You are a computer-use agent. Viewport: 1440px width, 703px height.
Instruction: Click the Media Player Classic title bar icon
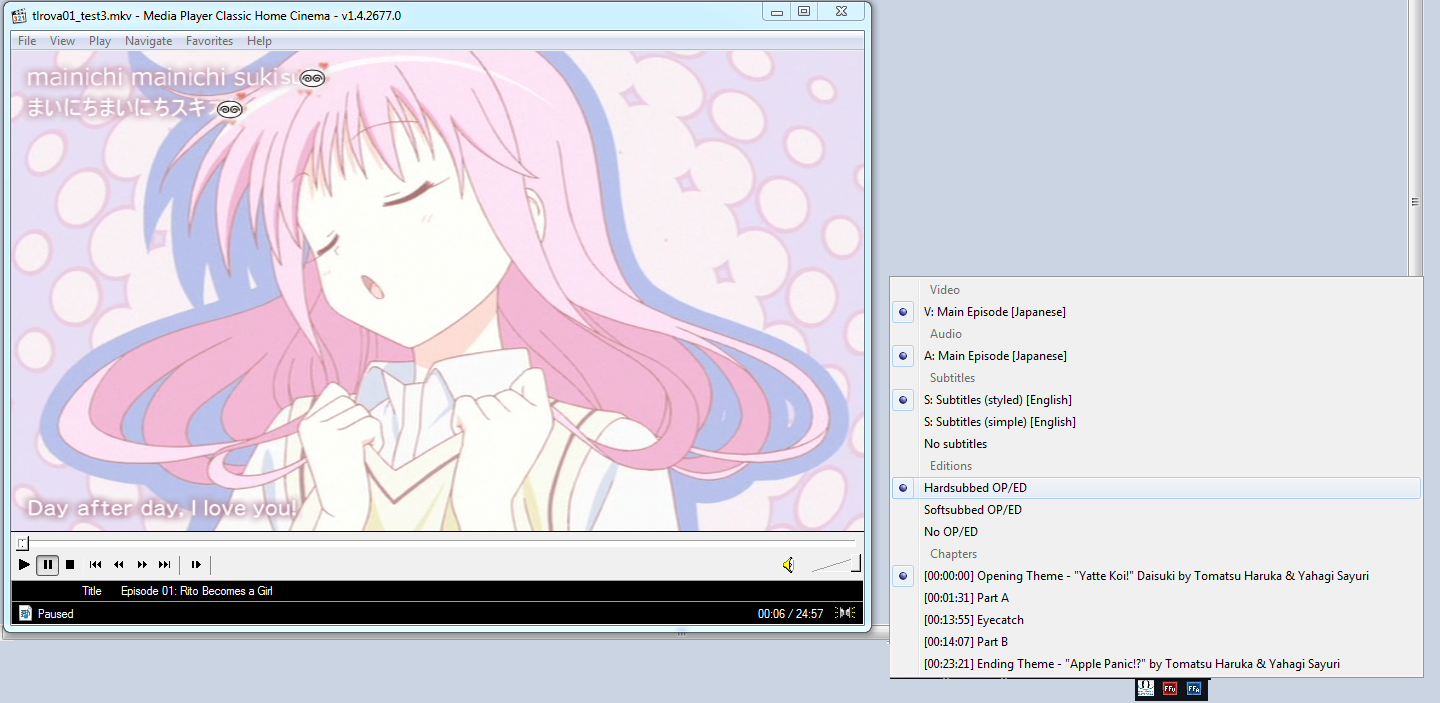click(x=18, y=15)
